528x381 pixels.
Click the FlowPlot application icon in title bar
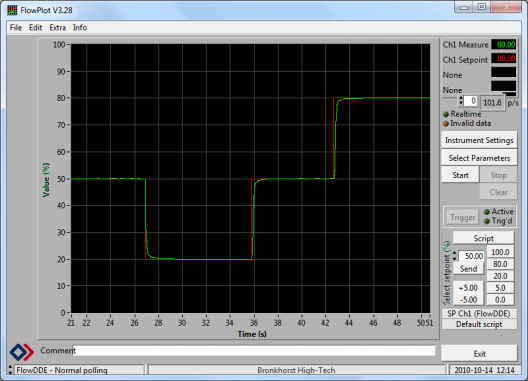[x=12, y=10]
